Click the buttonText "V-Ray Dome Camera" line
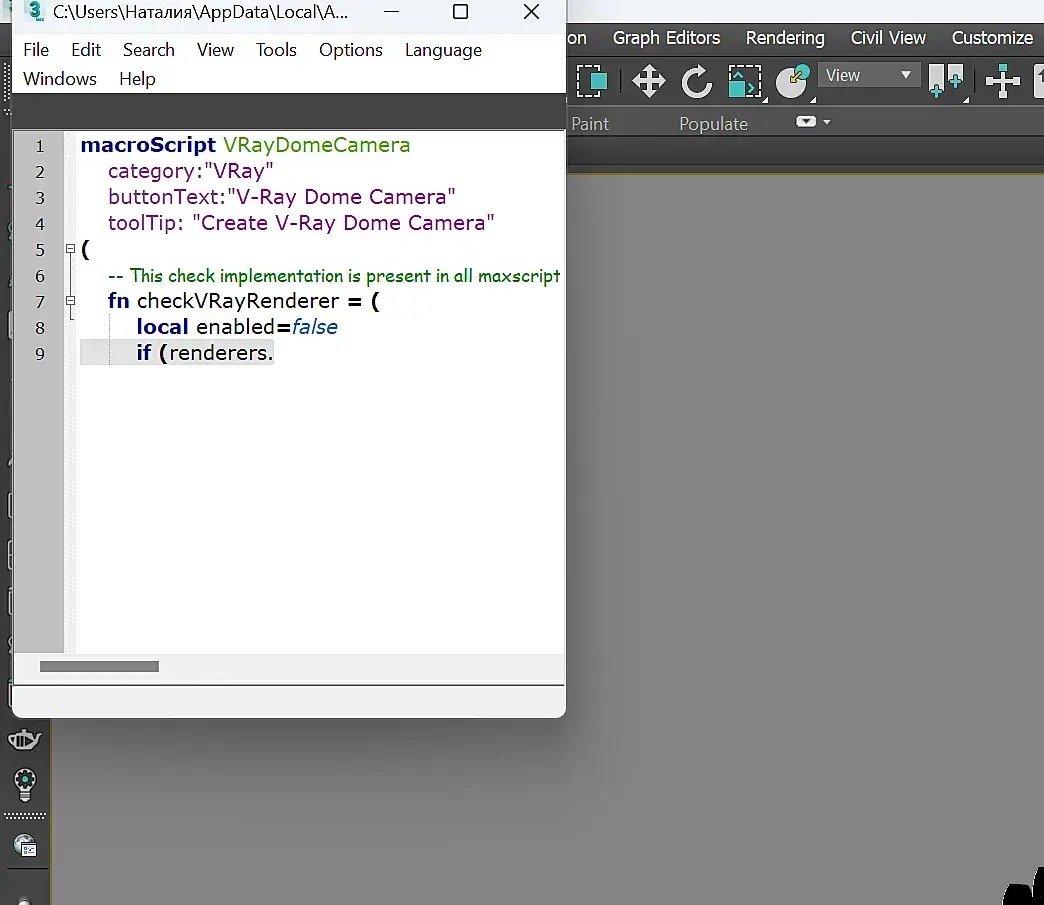This screenshot has width=1044, height=905. [x=282, y=197]
